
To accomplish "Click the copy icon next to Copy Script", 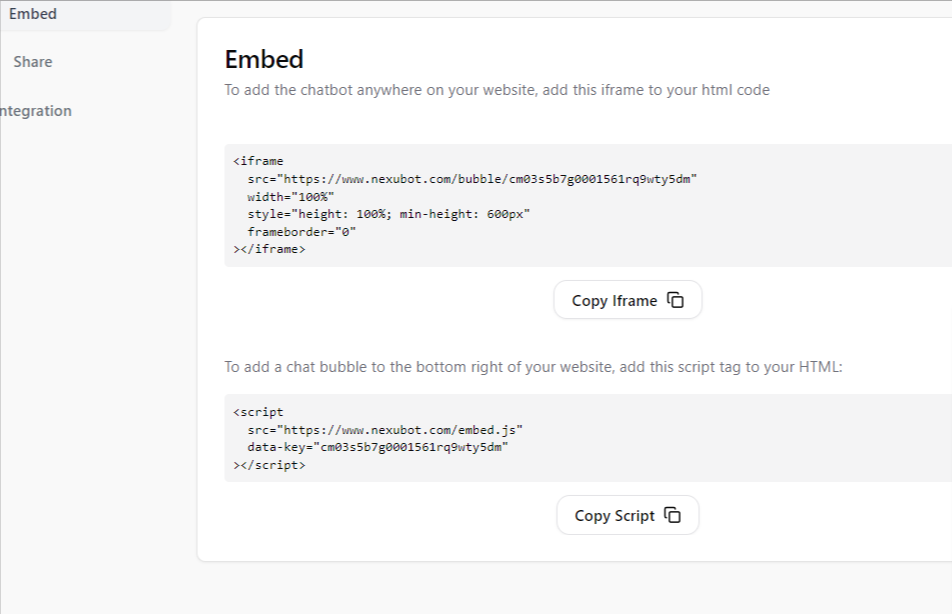I will pyautogui.click(x=673, y=515).
